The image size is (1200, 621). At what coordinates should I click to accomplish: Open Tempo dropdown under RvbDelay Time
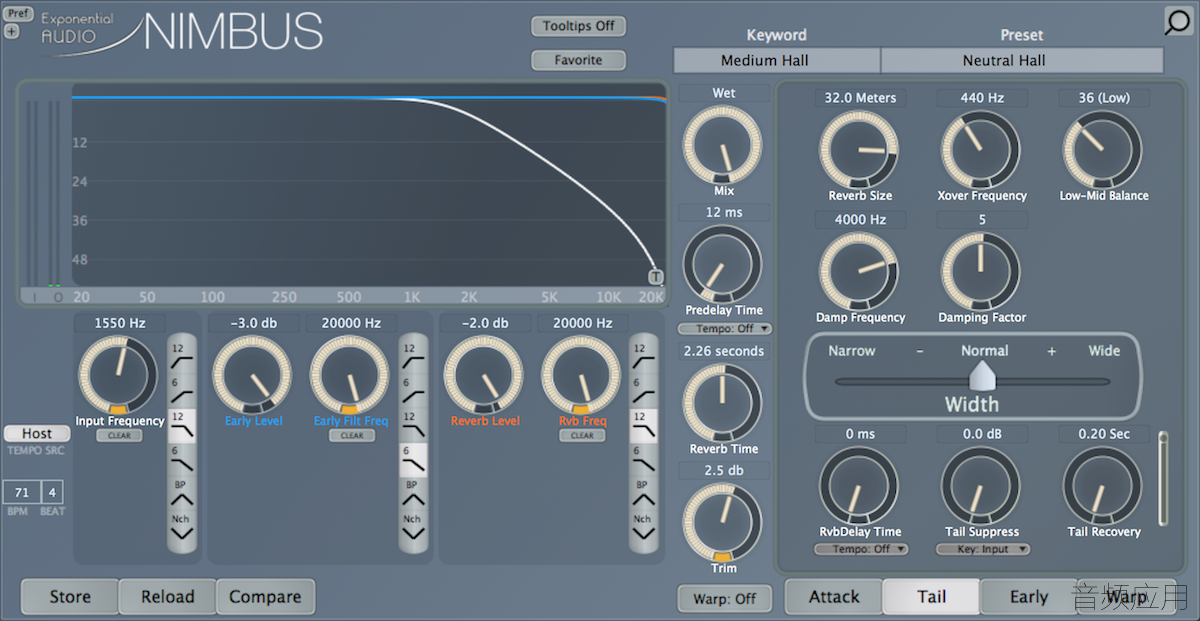[861, 549]
